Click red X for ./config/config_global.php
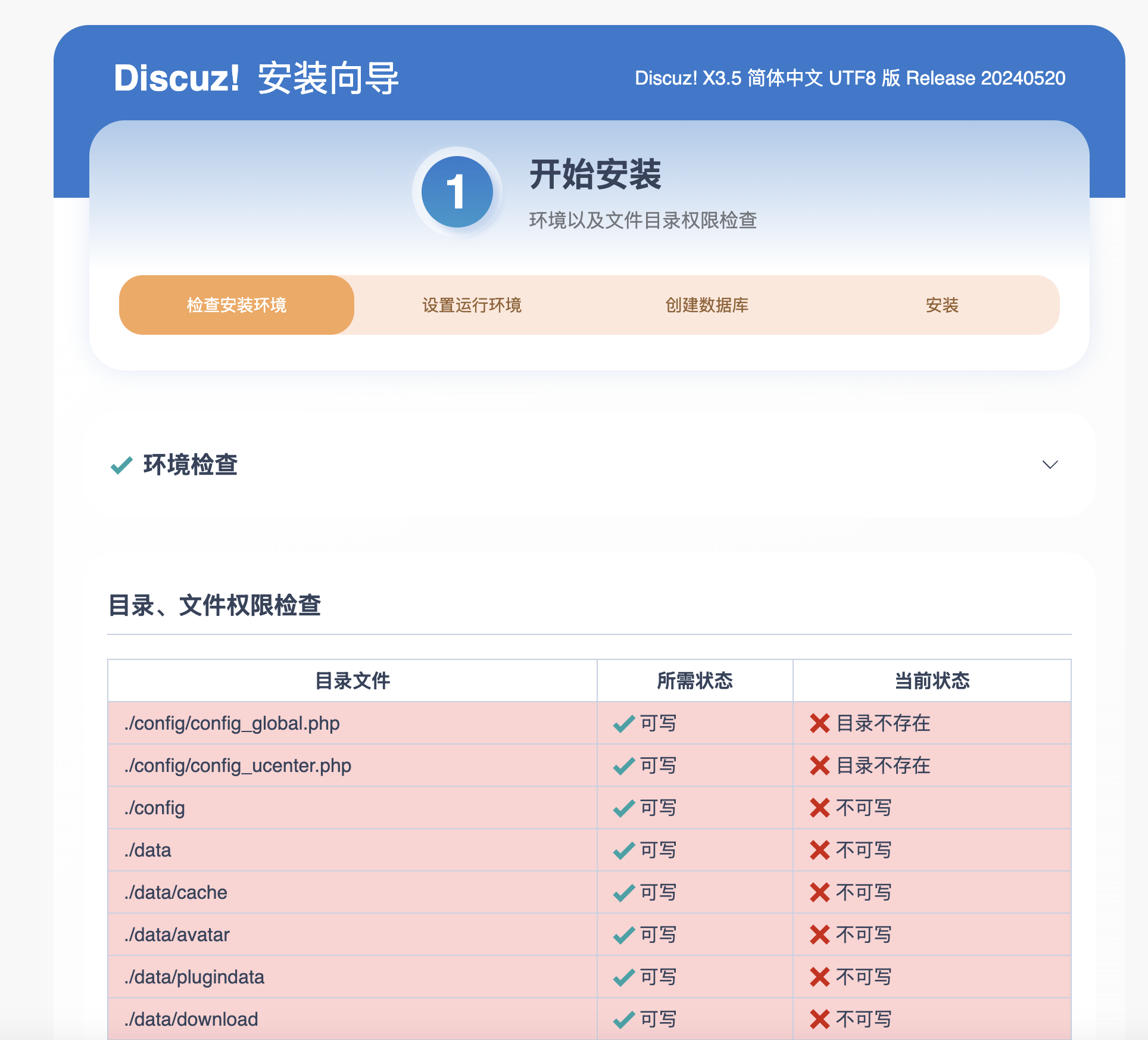The height and width of the screenshot is (1040, 1148). coord(819,723)
